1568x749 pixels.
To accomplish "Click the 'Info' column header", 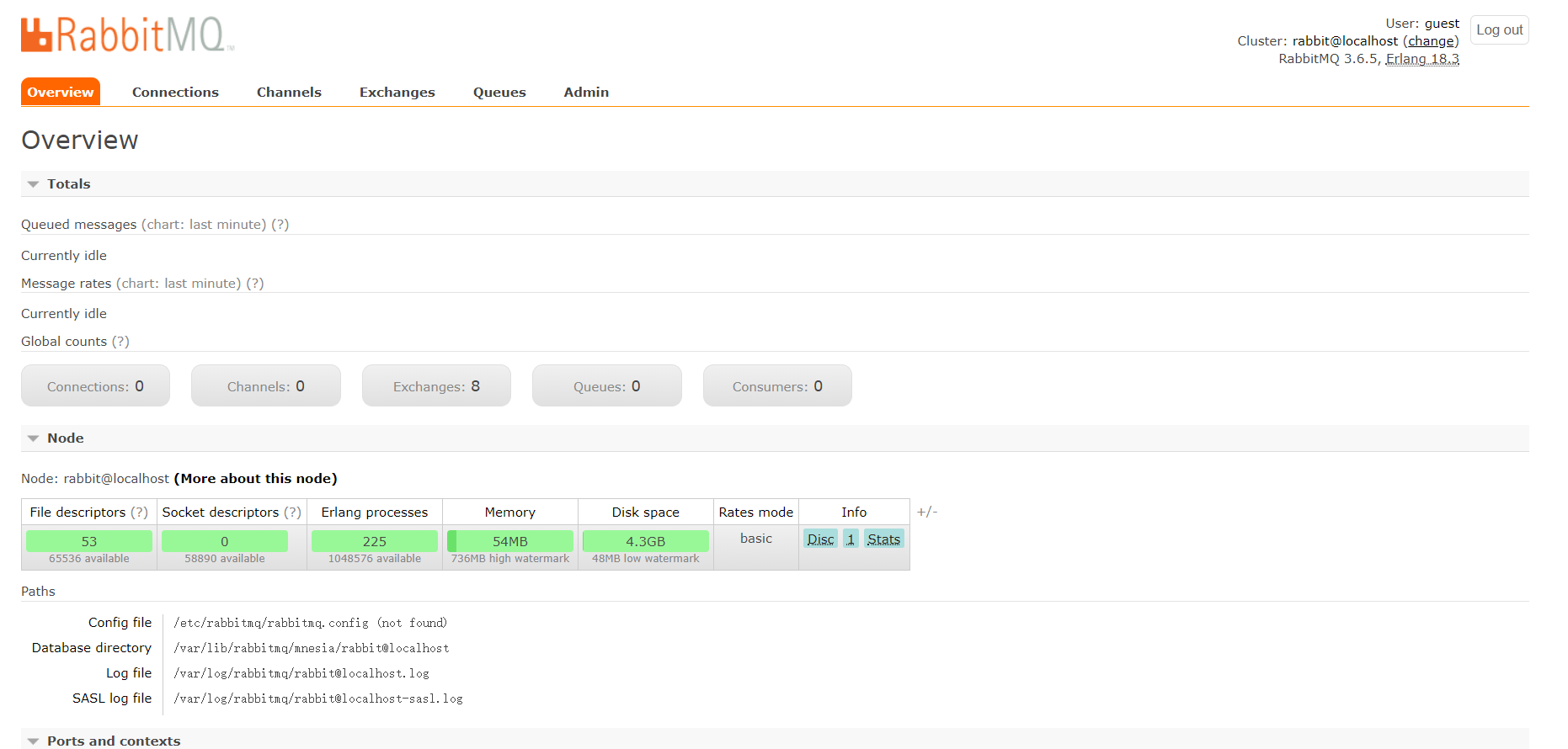I will [x=854, y=512].
